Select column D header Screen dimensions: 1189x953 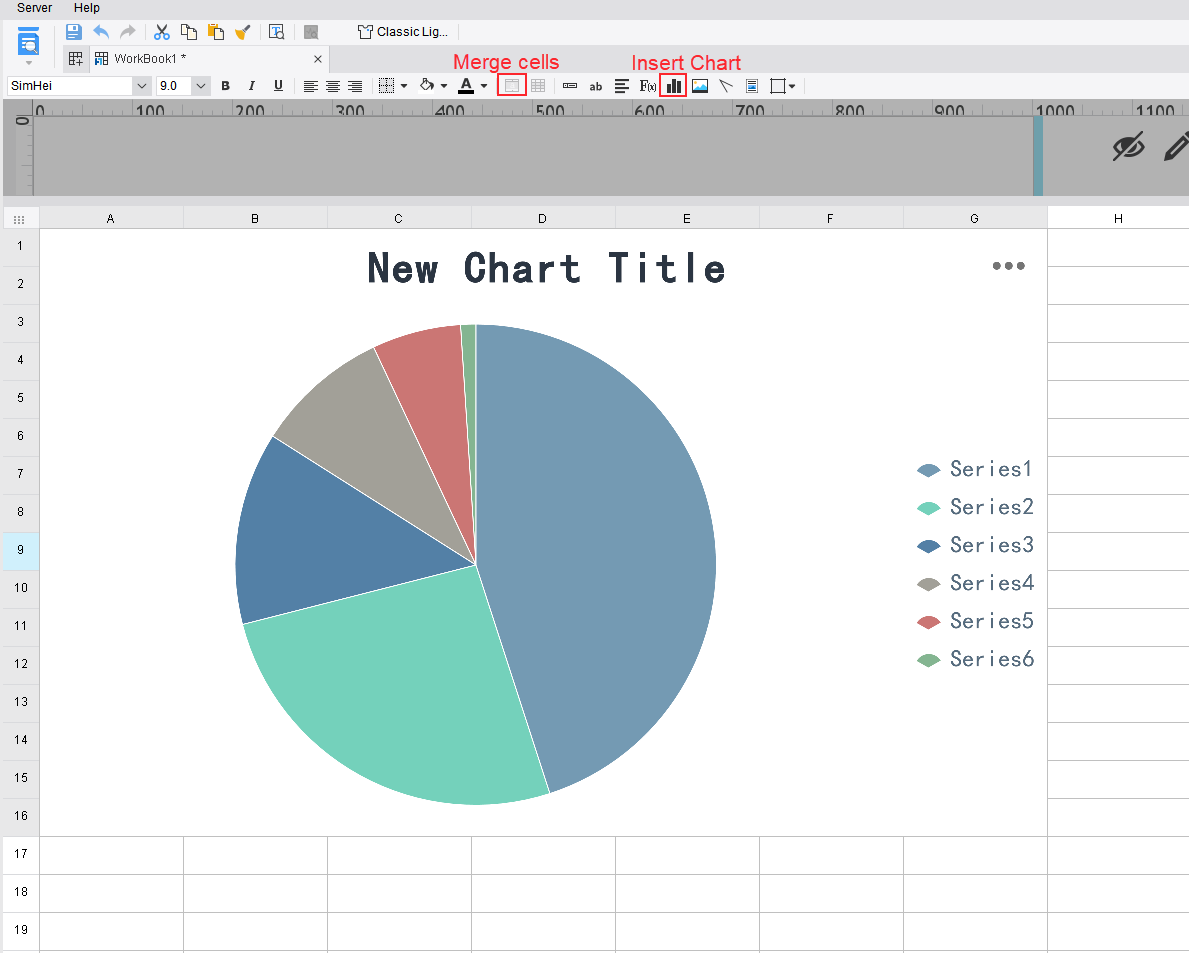[x=543, y=218]
